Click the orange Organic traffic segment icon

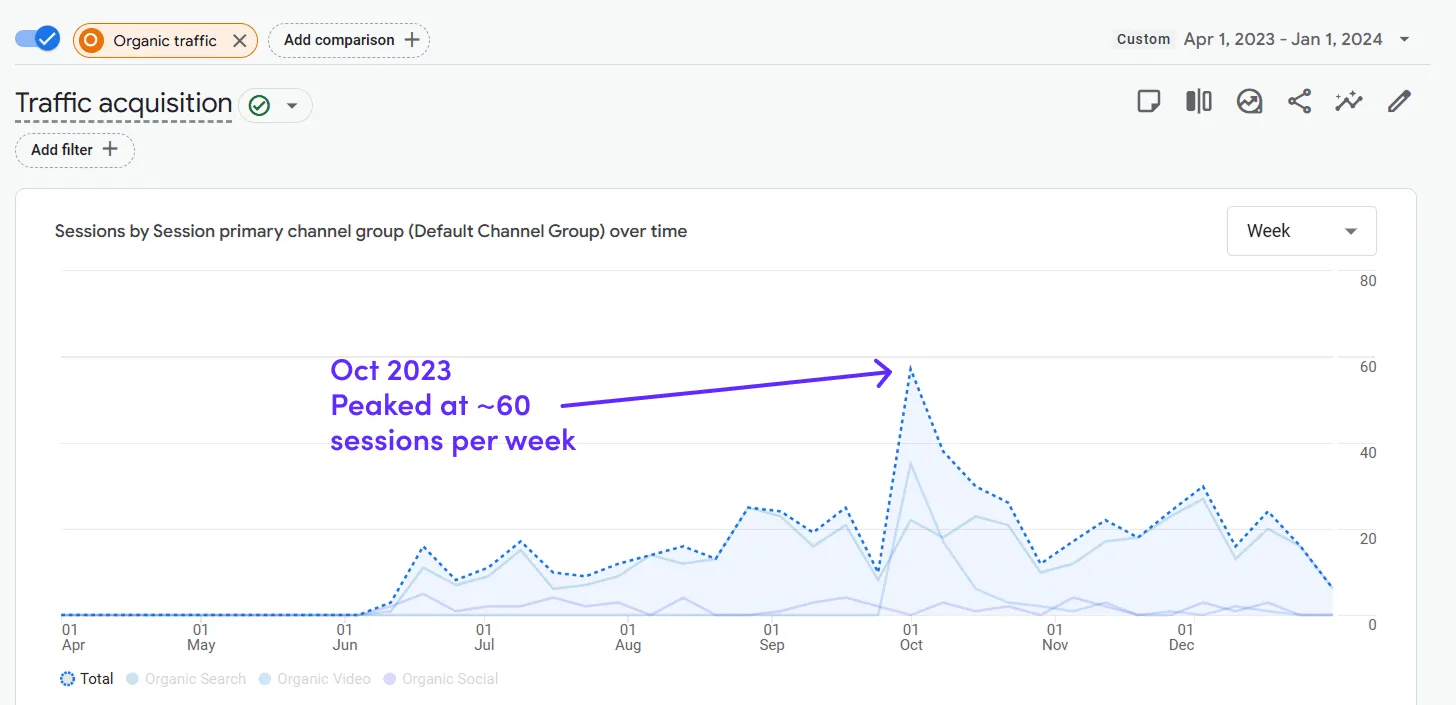(x=92, y=41)
